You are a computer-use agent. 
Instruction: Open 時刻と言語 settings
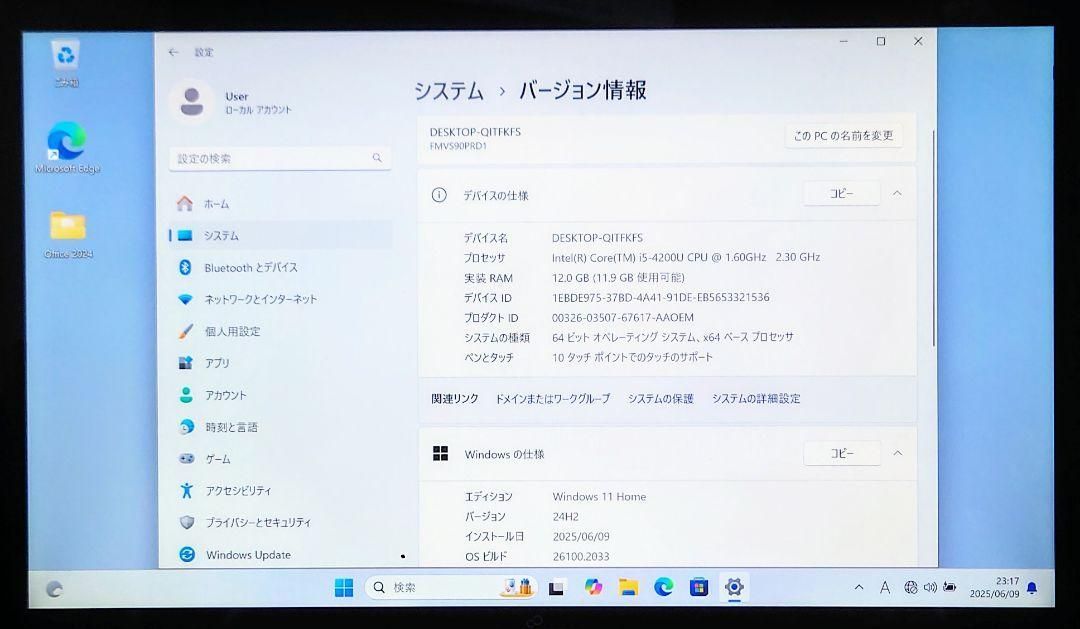pos(280,427)
